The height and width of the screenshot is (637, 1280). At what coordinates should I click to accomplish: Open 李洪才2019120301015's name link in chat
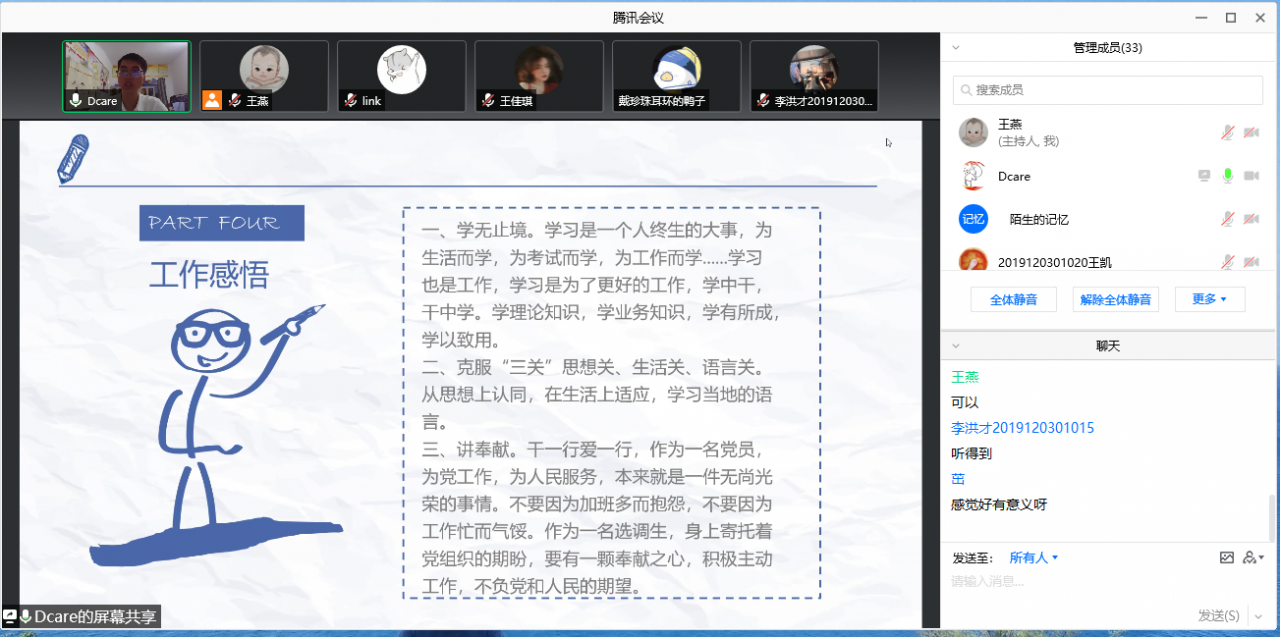(x=1022, y=427)
